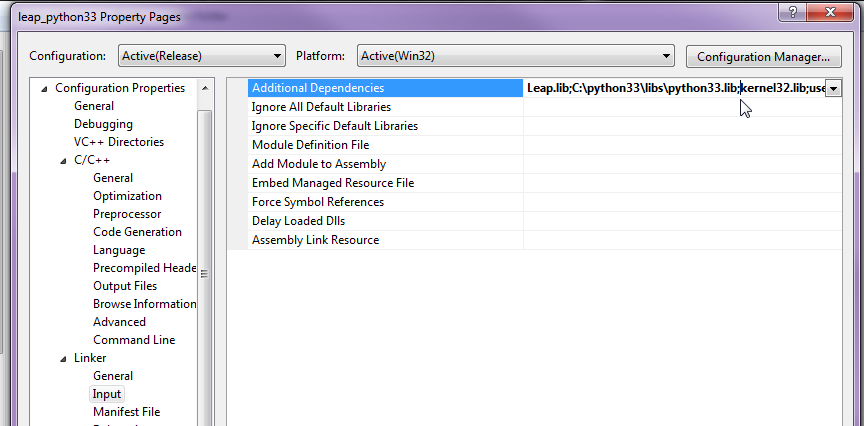Select Preprocessor in the tree

127,214
